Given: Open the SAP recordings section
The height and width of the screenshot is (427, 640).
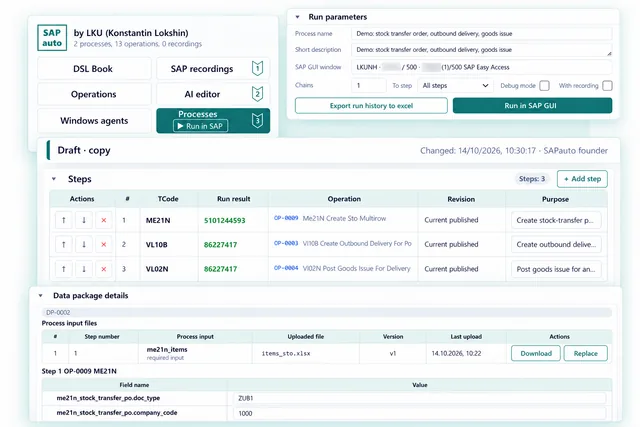Looking at the screenshot, I should pyautogui.click(x=213, y=69).
